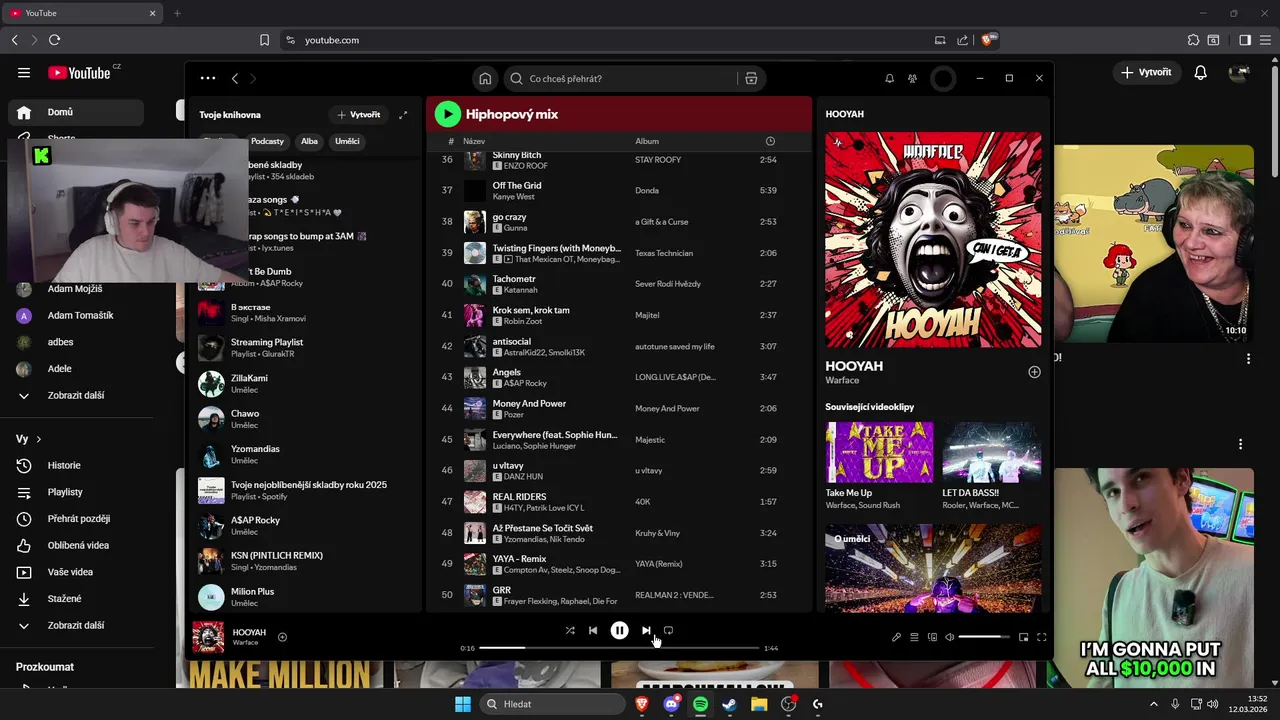1280x720 pixels.
Task: Open YouTube Oblíbená videa sidebar item
Action: [76, 545]
